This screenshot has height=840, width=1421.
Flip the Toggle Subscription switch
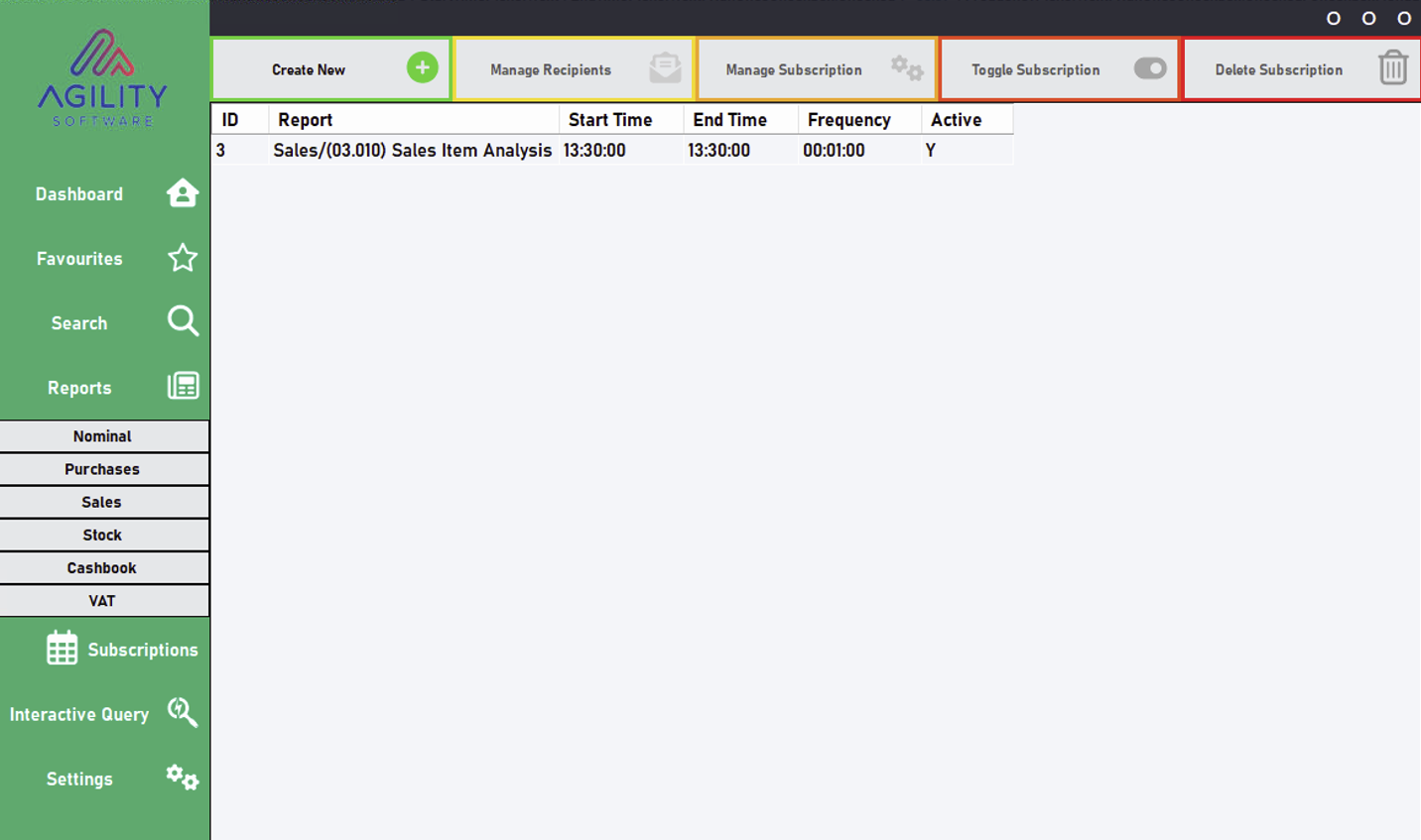pyautogui.click(x=1150, y=68)
